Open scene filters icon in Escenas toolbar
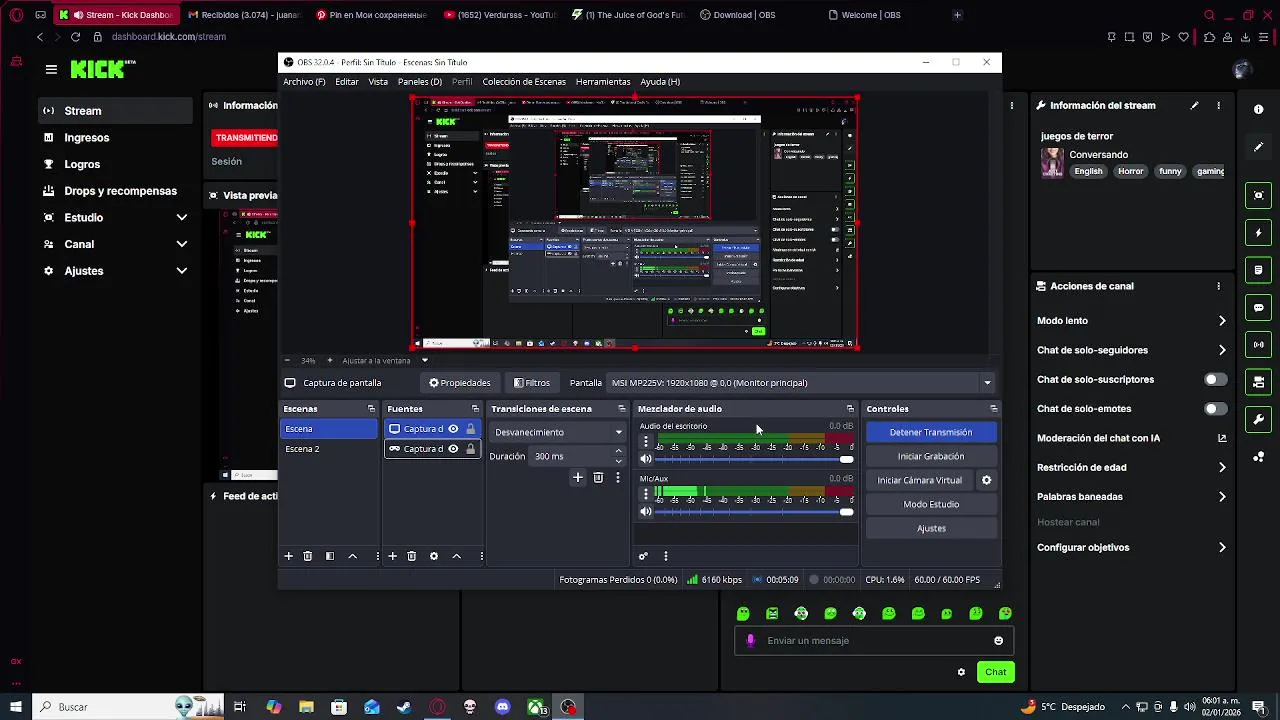Screen dimensions: 1280x720 330,556
